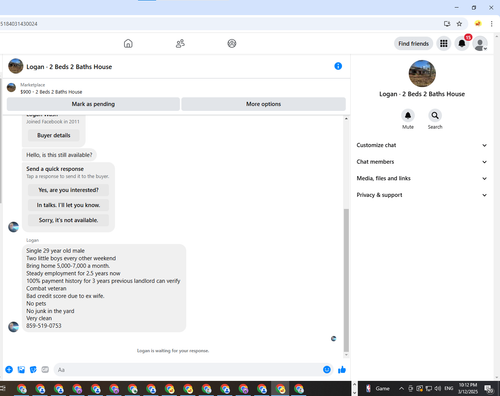Bookmark this page with the star icon
This screenshot has height=396, width=500.
click(x=459, y=24)
